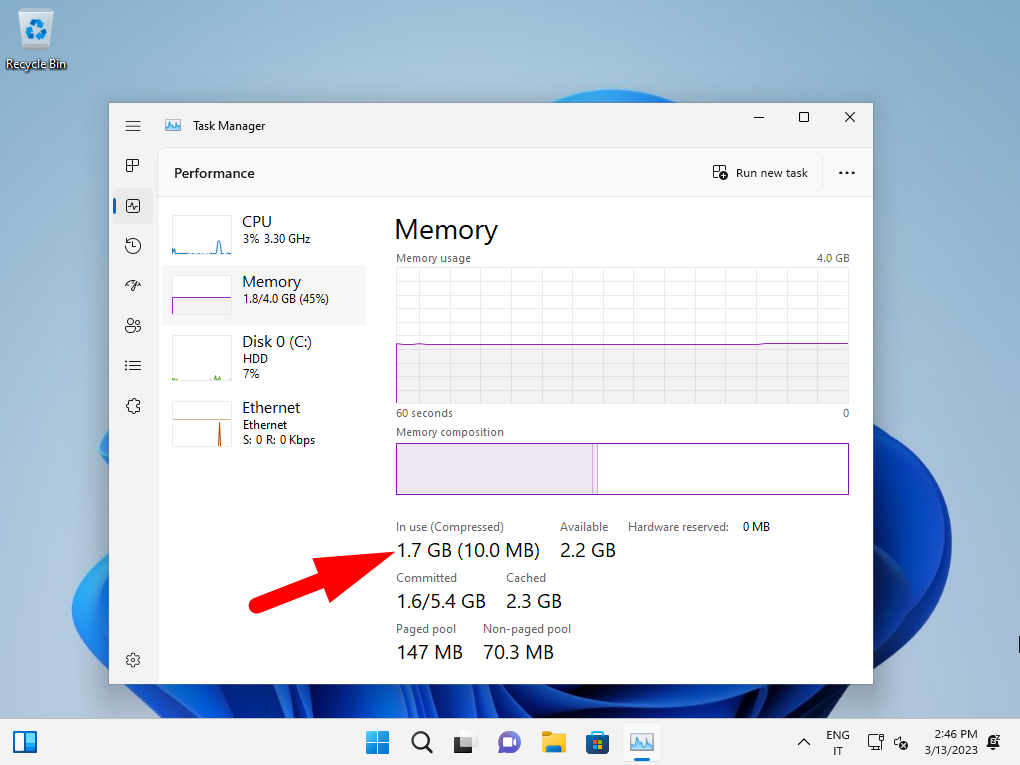Select the Memory performance entry
This screenshot has height=765, width=1020.
coord(264,295)
